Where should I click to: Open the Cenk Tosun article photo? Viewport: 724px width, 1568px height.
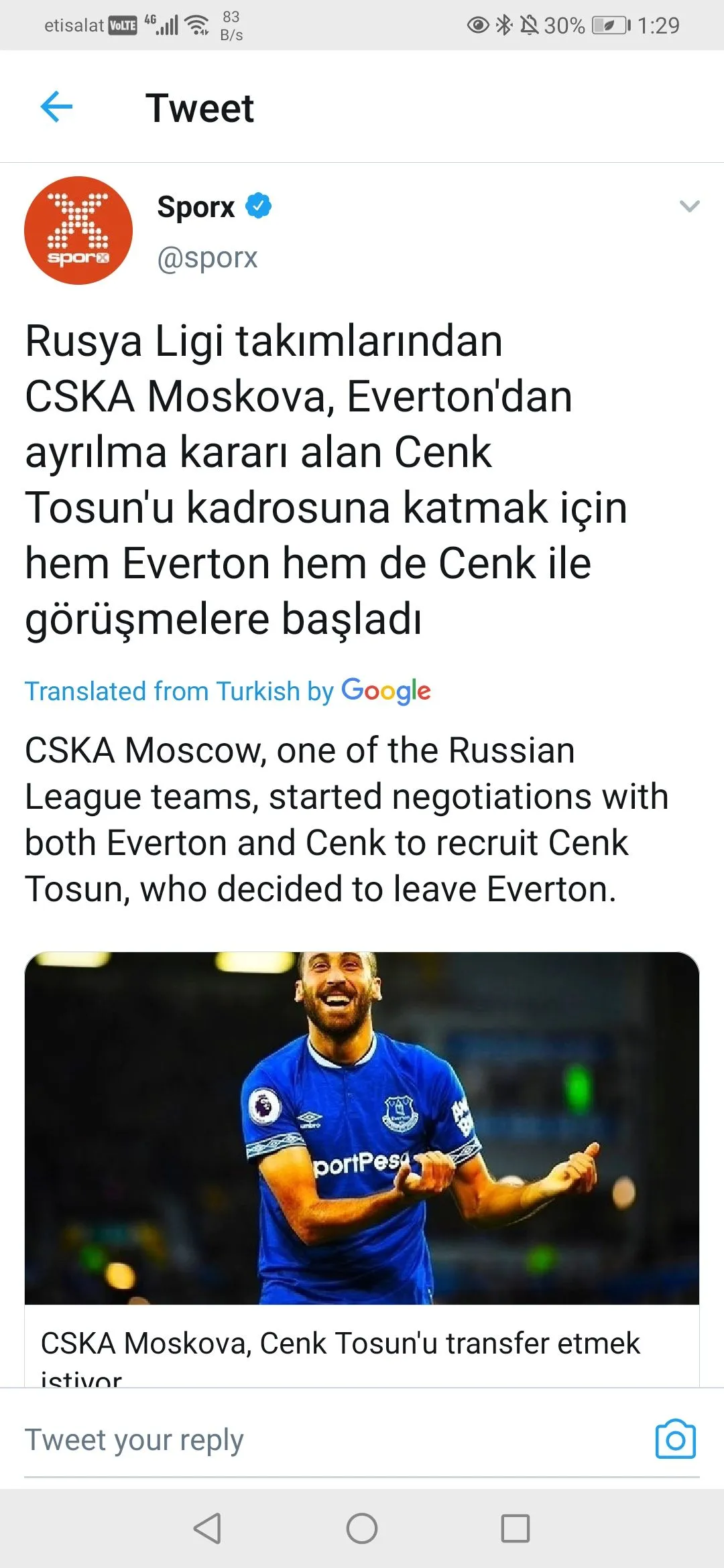(x=362, y=1128)
